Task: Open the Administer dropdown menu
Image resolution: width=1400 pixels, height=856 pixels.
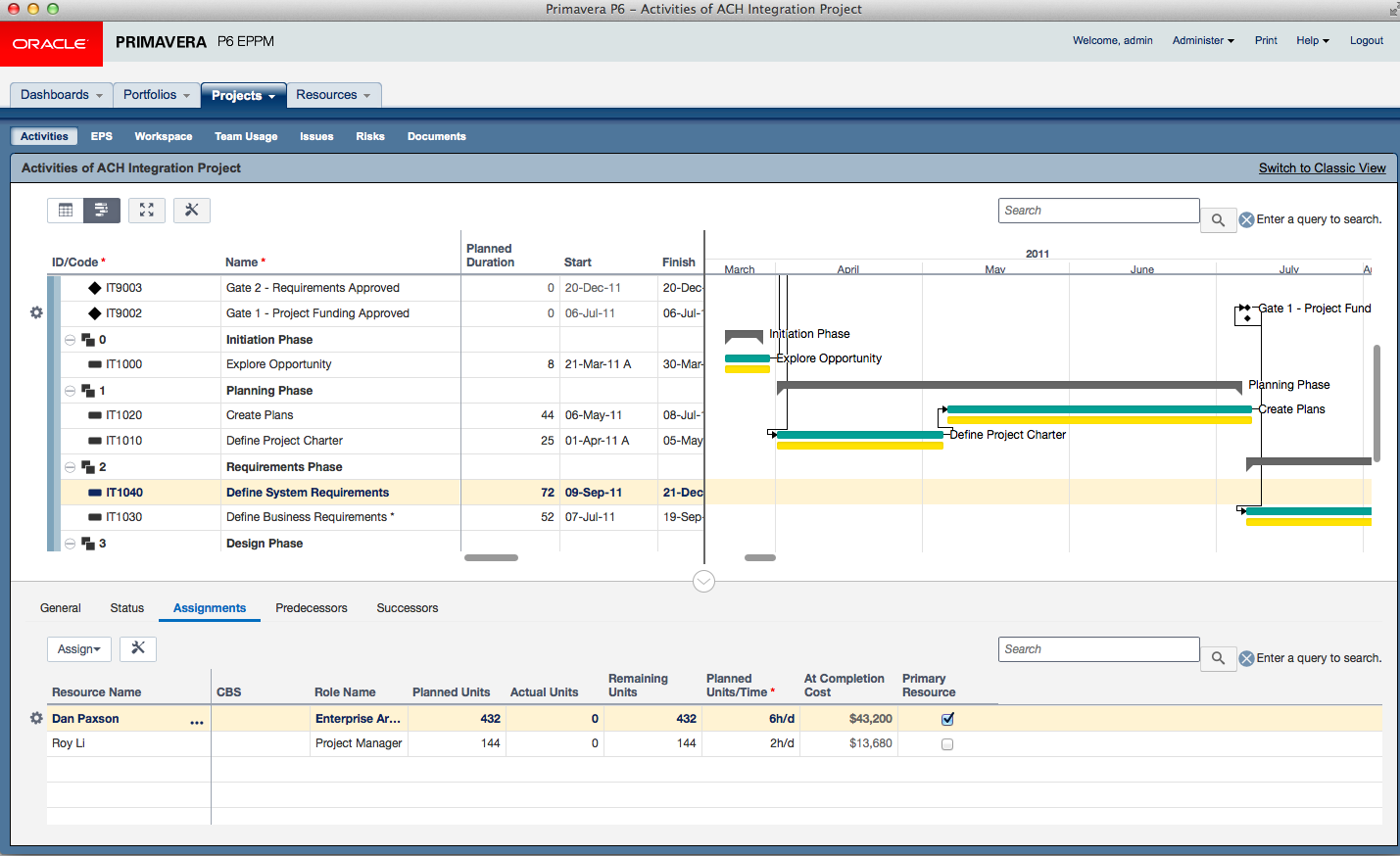Action: click(1203, 40)
